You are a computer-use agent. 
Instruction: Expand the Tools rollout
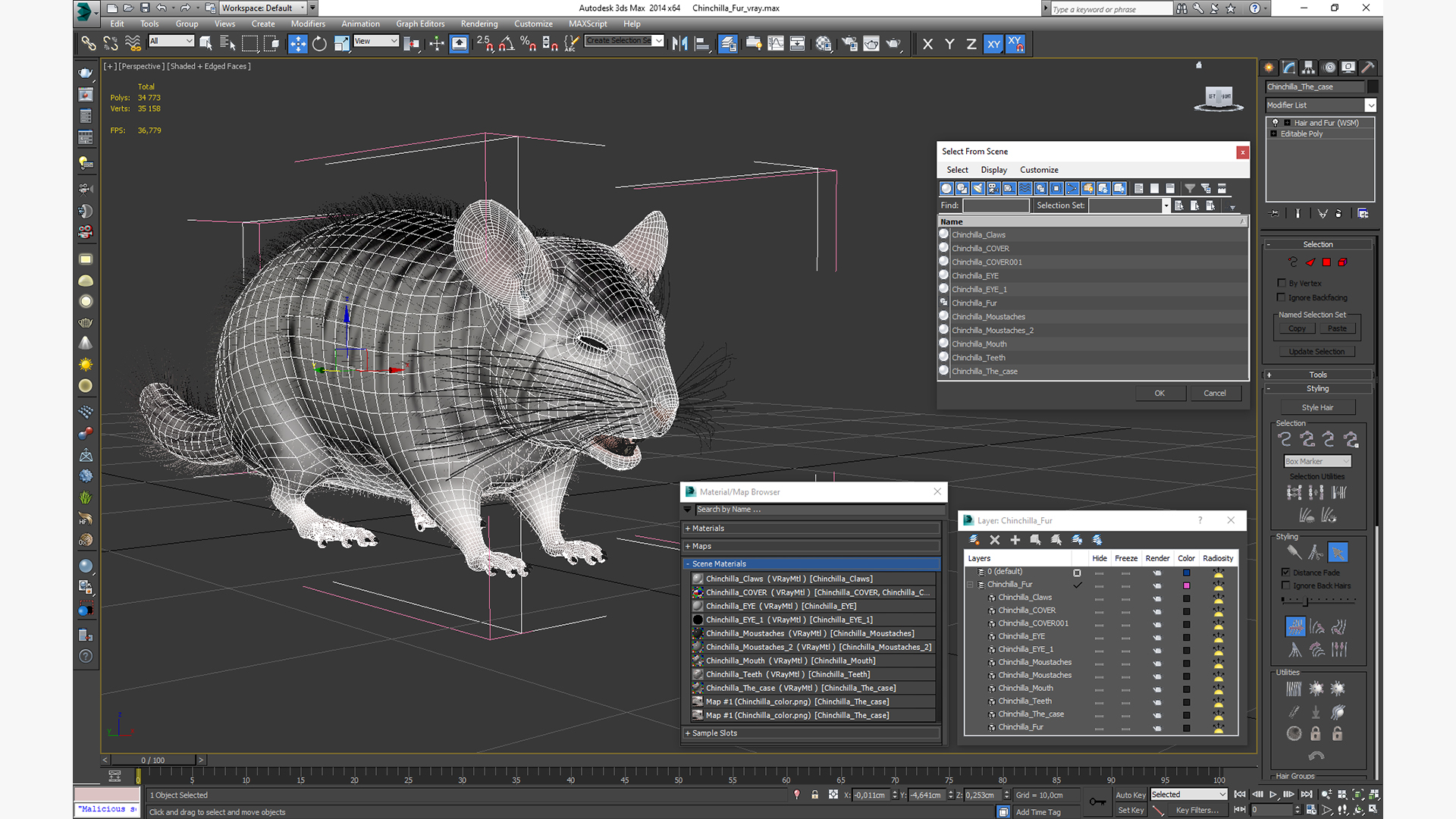click(x=1317, y=375)
